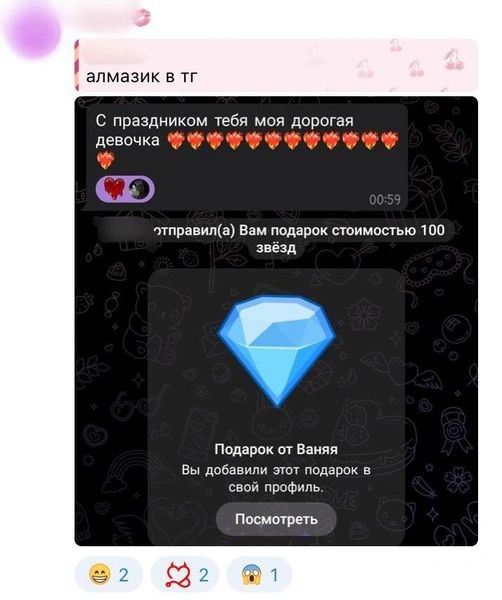Click the kiss lips emoji beside username
Screen dimensions: 502x600
click(142, 17)
